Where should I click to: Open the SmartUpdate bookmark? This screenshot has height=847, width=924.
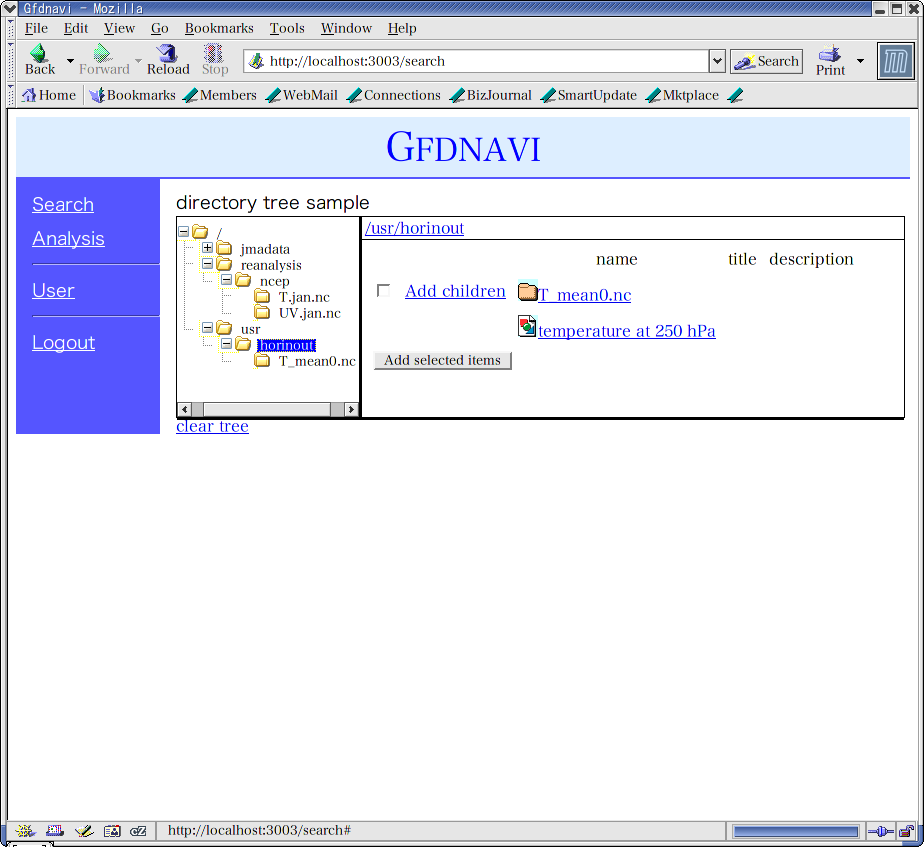point(589,95)
